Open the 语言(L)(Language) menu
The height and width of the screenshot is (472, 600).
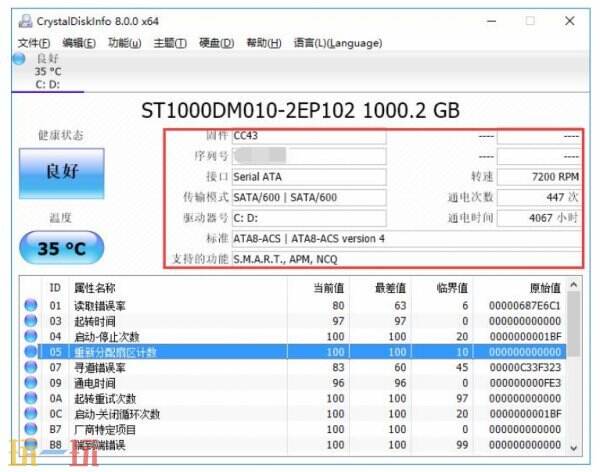pos(338,43)
